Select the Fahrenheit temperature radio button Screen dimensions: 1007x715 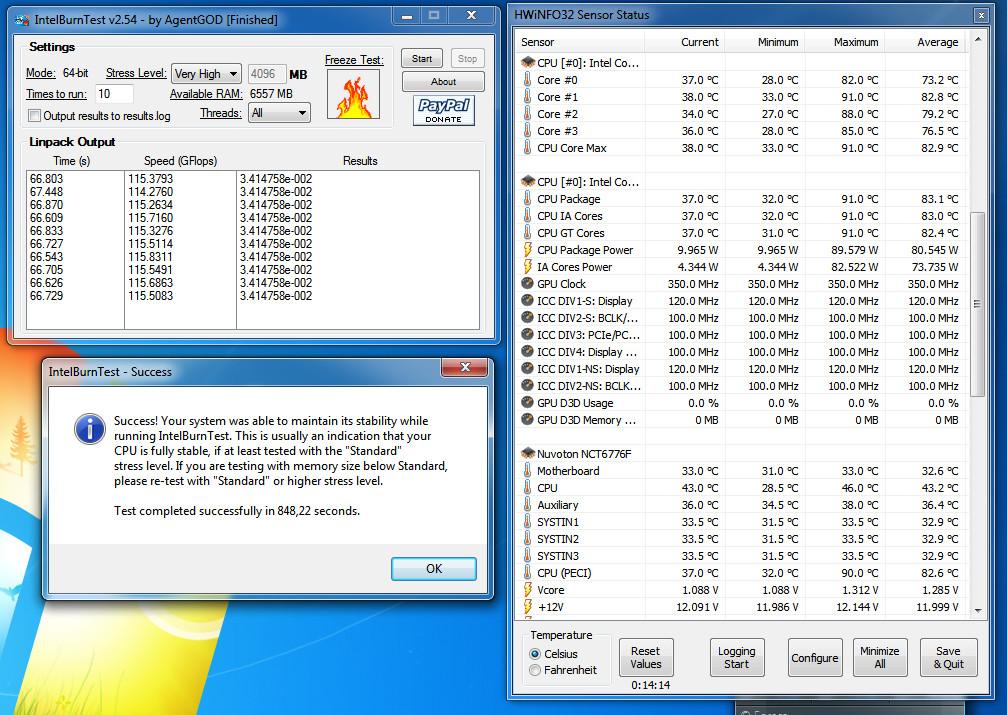pyautogui.click(x=535, y=670)
